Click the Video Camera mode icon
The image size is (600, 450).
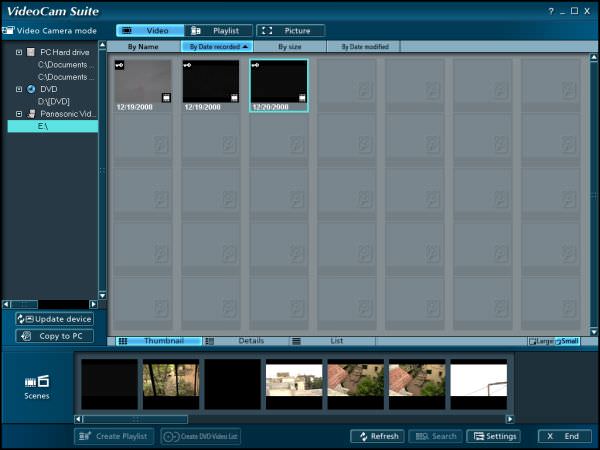8,30
